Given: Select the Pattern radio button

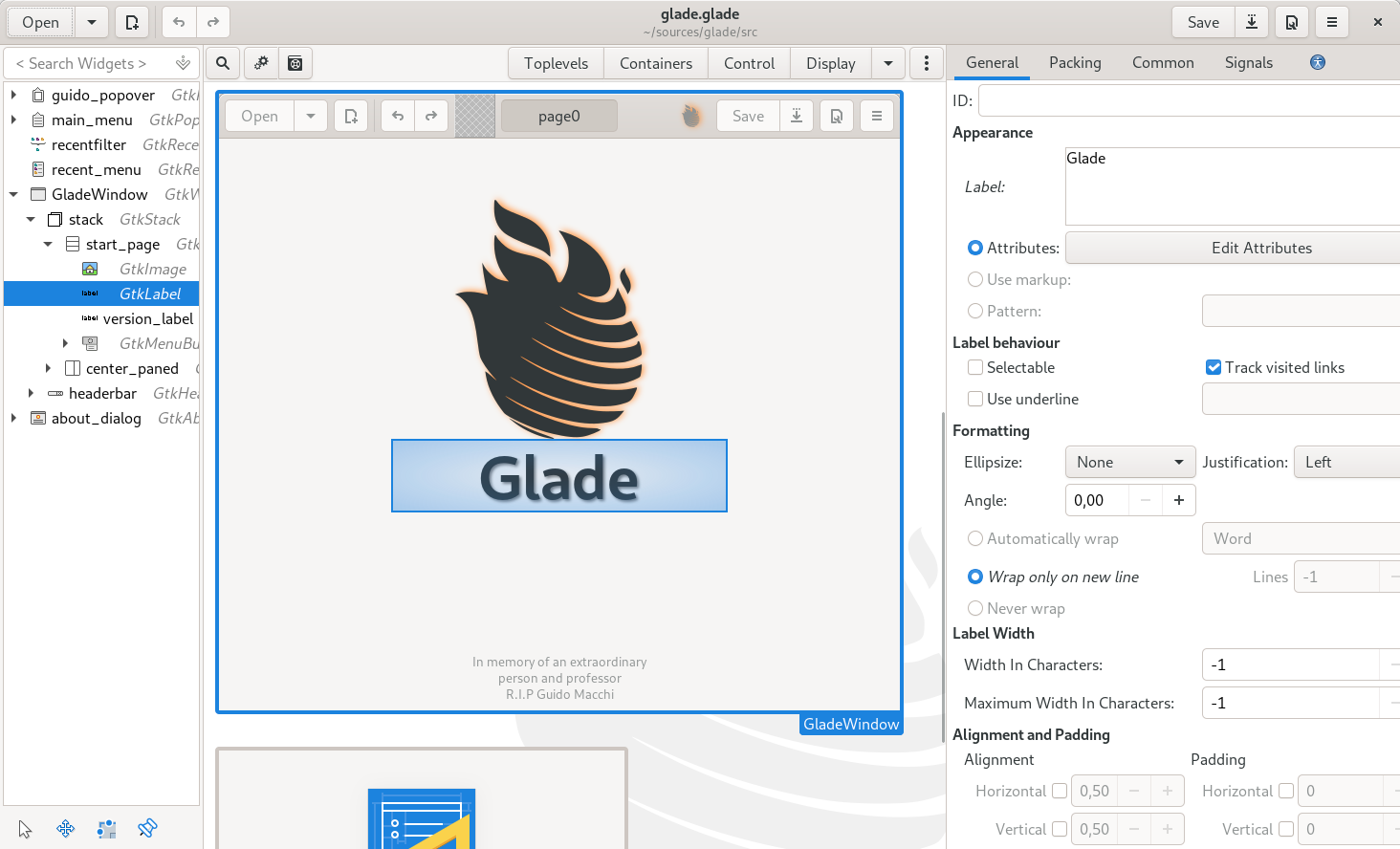Looking at the screenshot, I should 975,311.
